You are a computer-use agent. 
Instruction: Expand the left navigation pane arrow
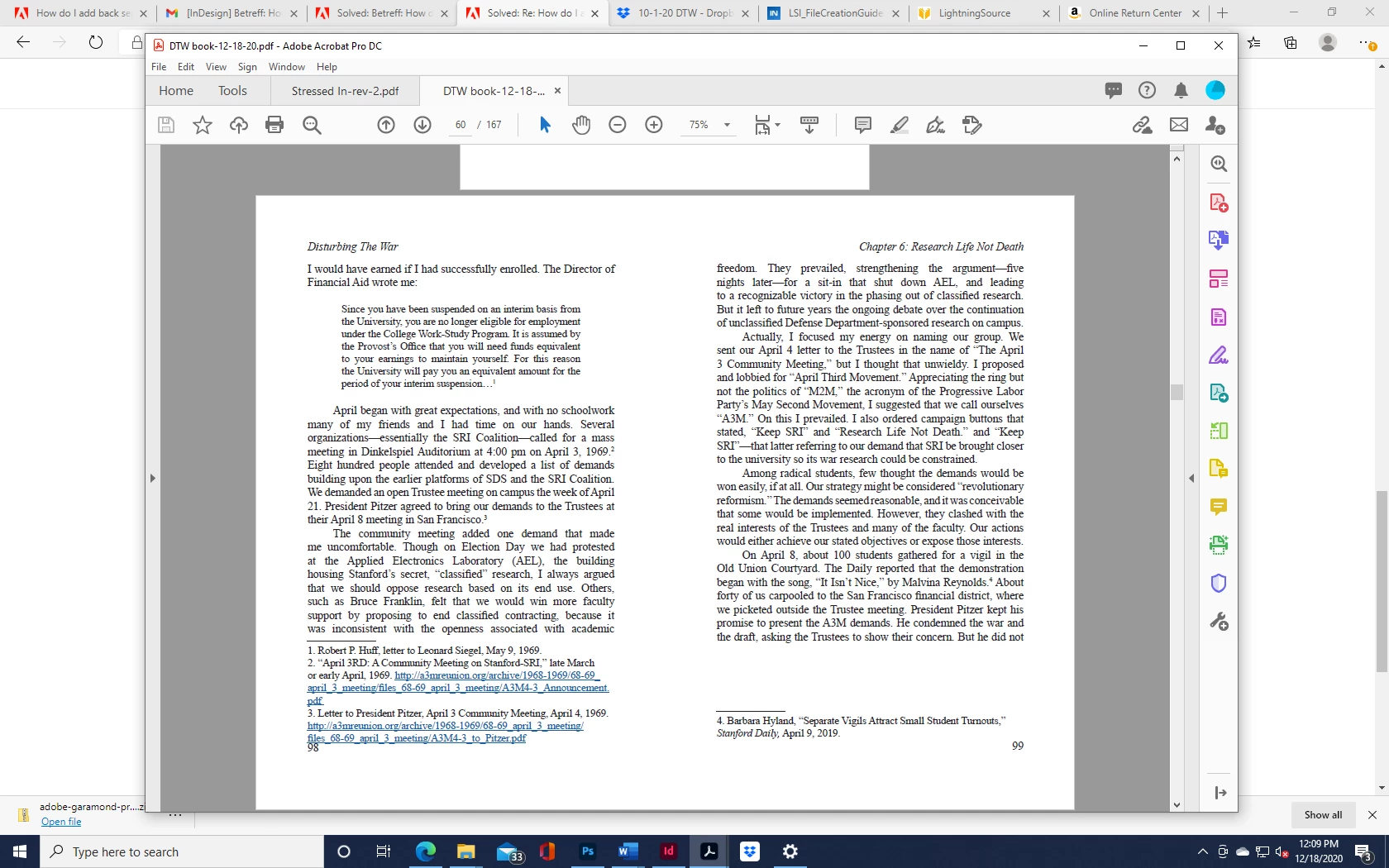[152, 478]
